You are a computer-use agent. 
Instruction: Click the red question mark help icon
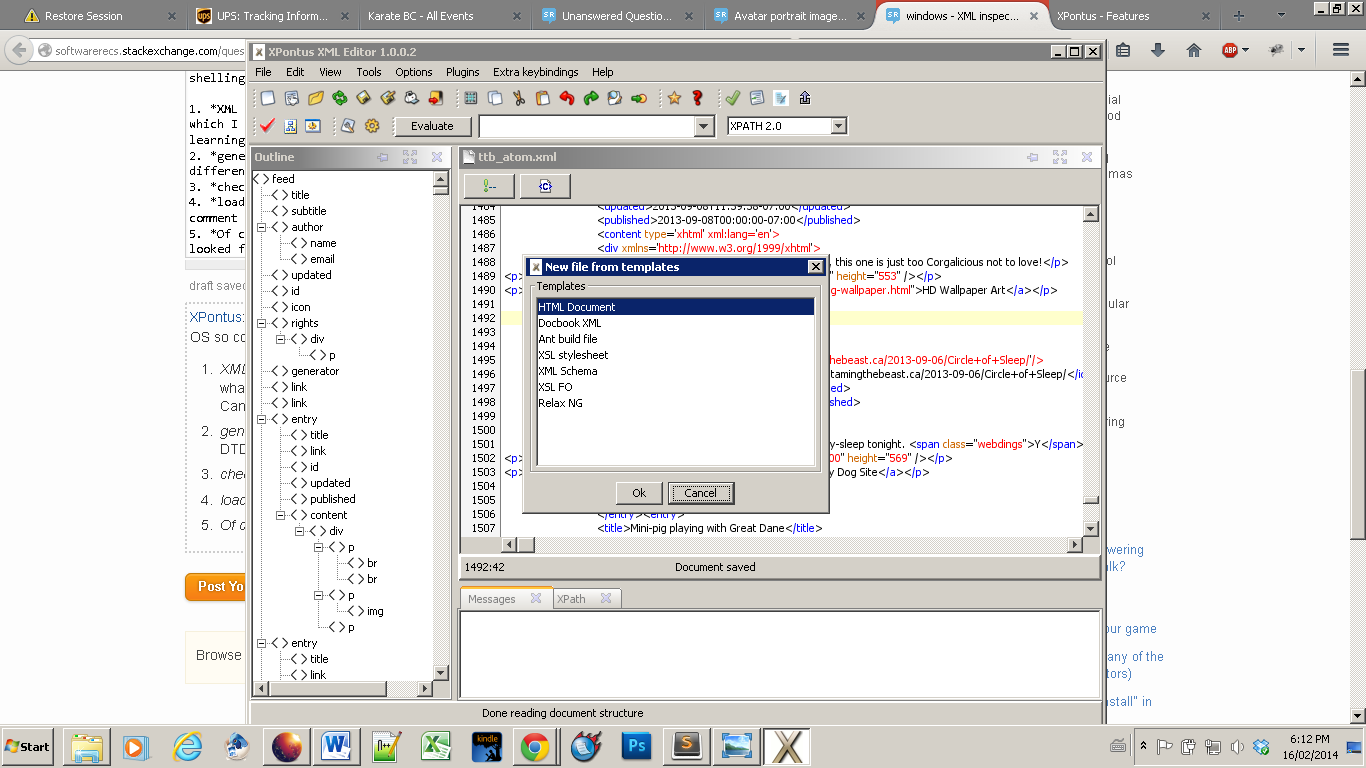tap(698, 98)
